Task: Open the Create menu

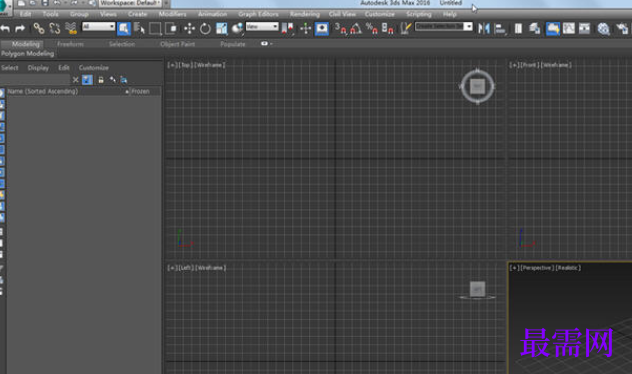Action: point(137,14)
